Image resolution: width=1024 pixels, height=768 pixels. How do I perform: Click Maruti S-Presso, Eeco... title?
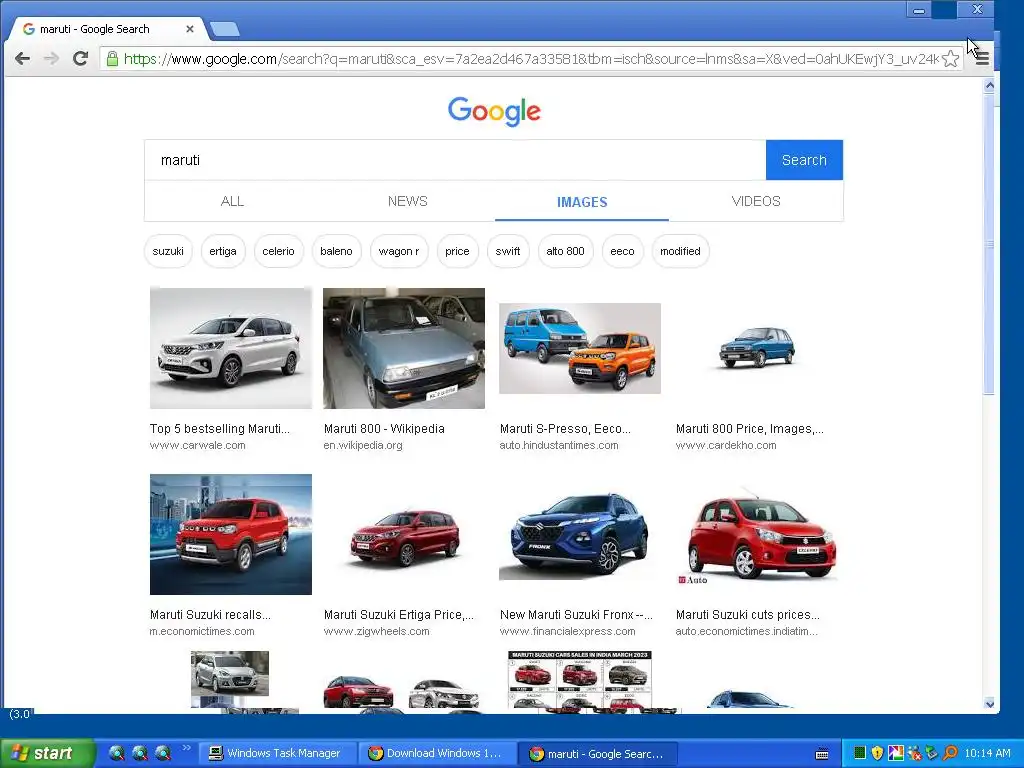tap(565, 428)
